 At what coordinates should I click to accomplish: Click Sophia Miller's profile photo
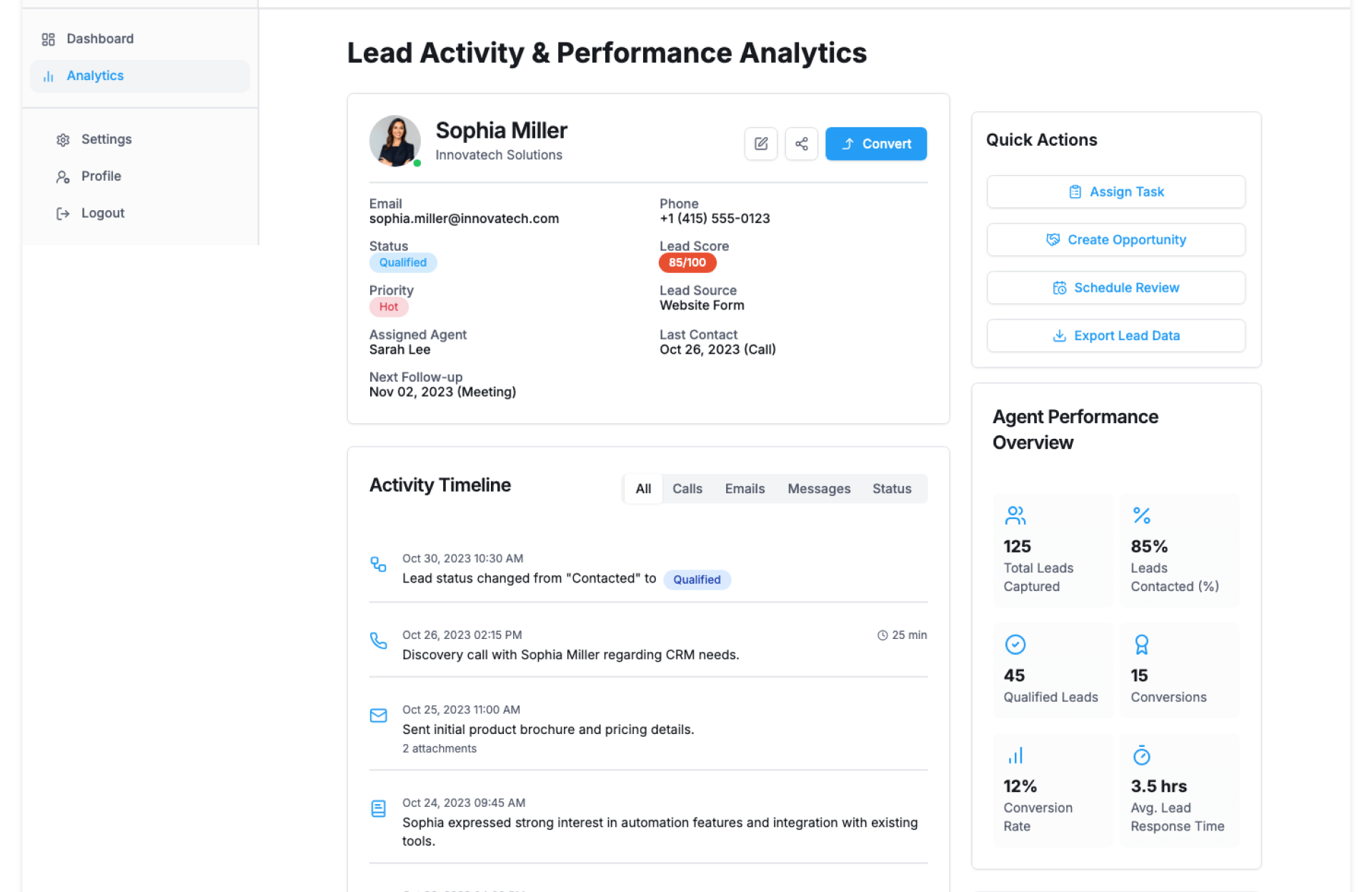[x=394, y=141]
